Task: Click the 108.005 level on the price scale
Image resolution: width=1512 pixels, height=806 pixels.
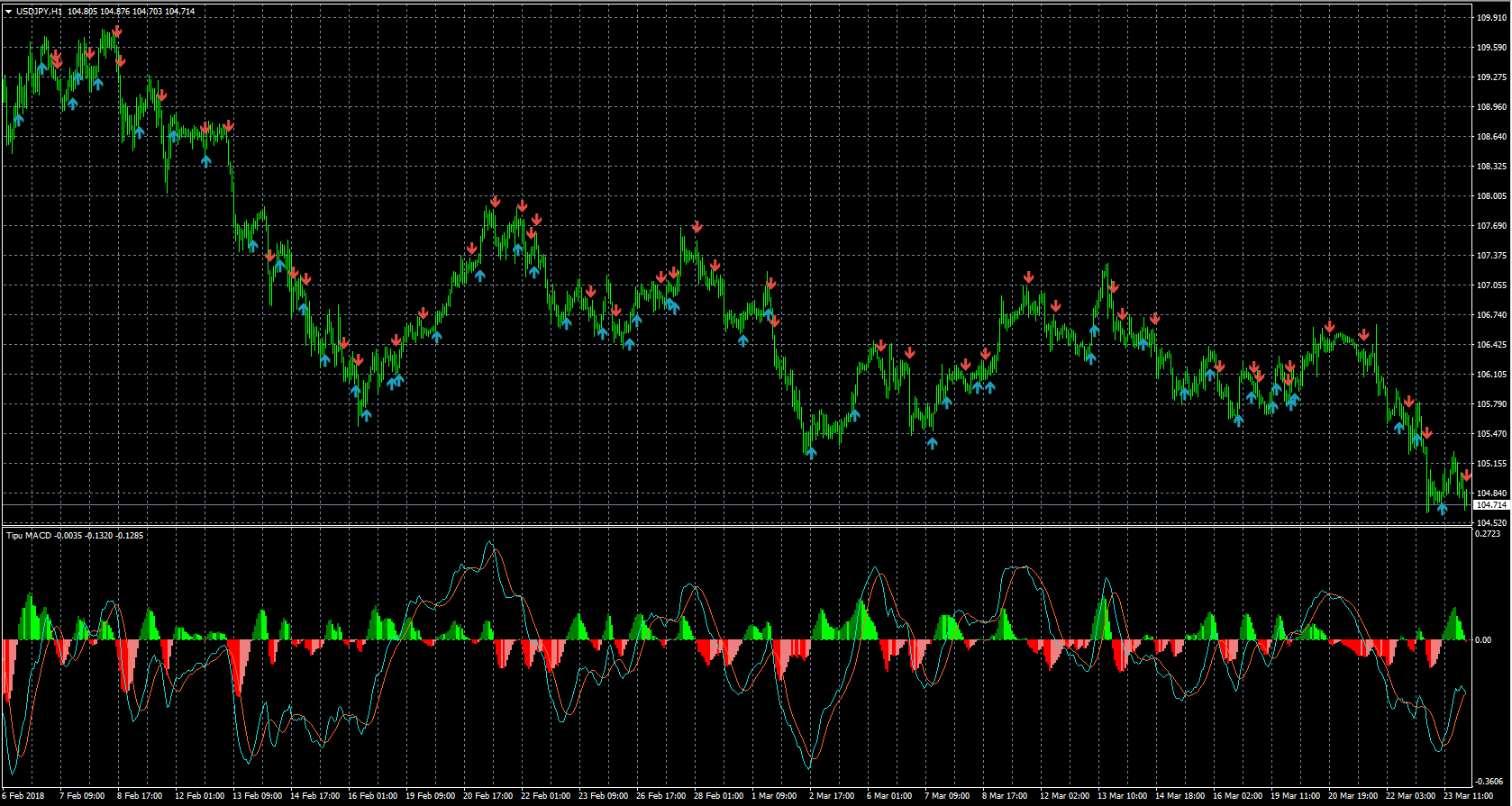Action: [x=1491, y=196]
